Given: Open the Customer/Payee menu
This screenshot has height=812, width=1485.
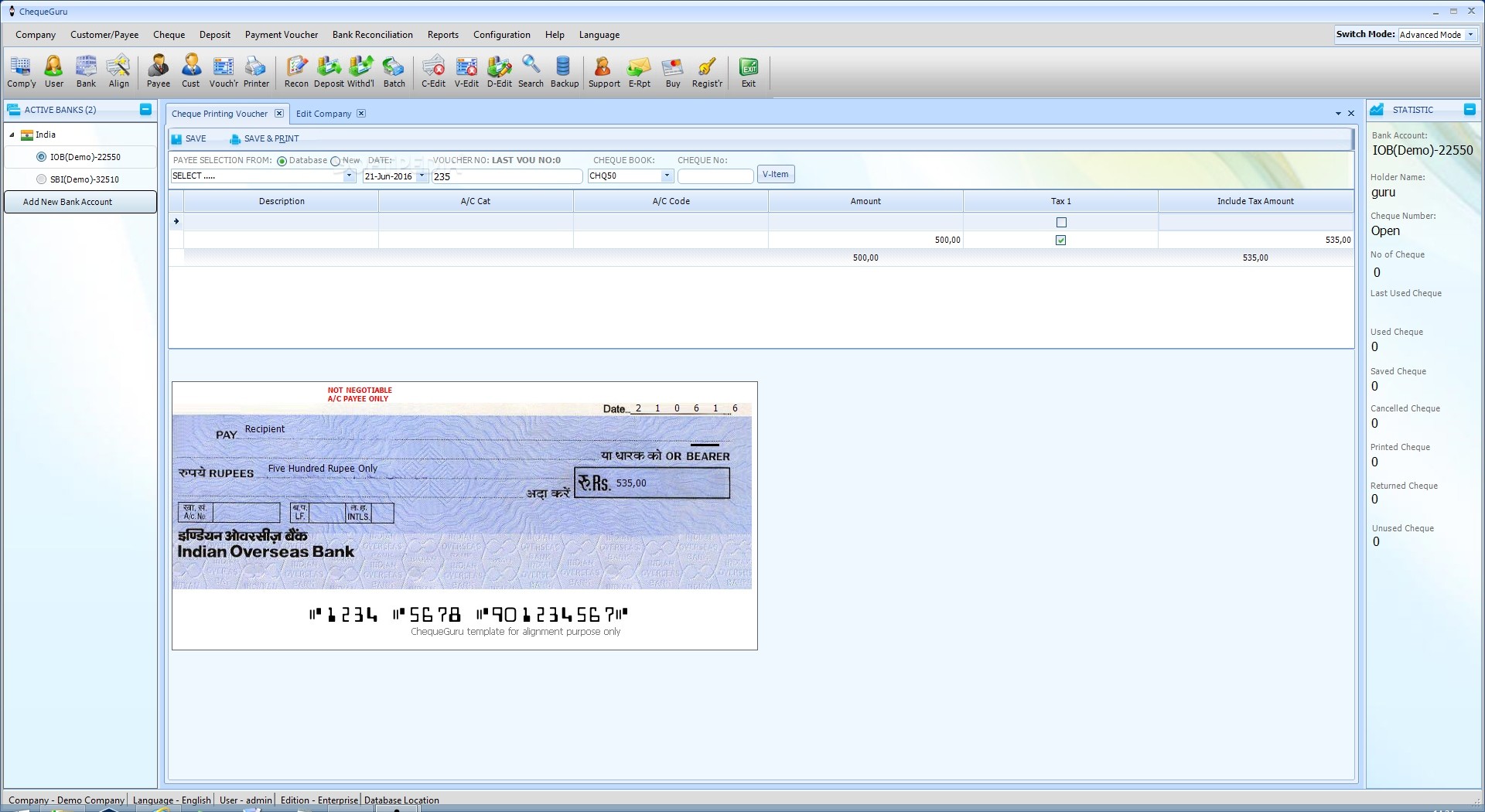Looking at the screenshot, I should (104, 35).
